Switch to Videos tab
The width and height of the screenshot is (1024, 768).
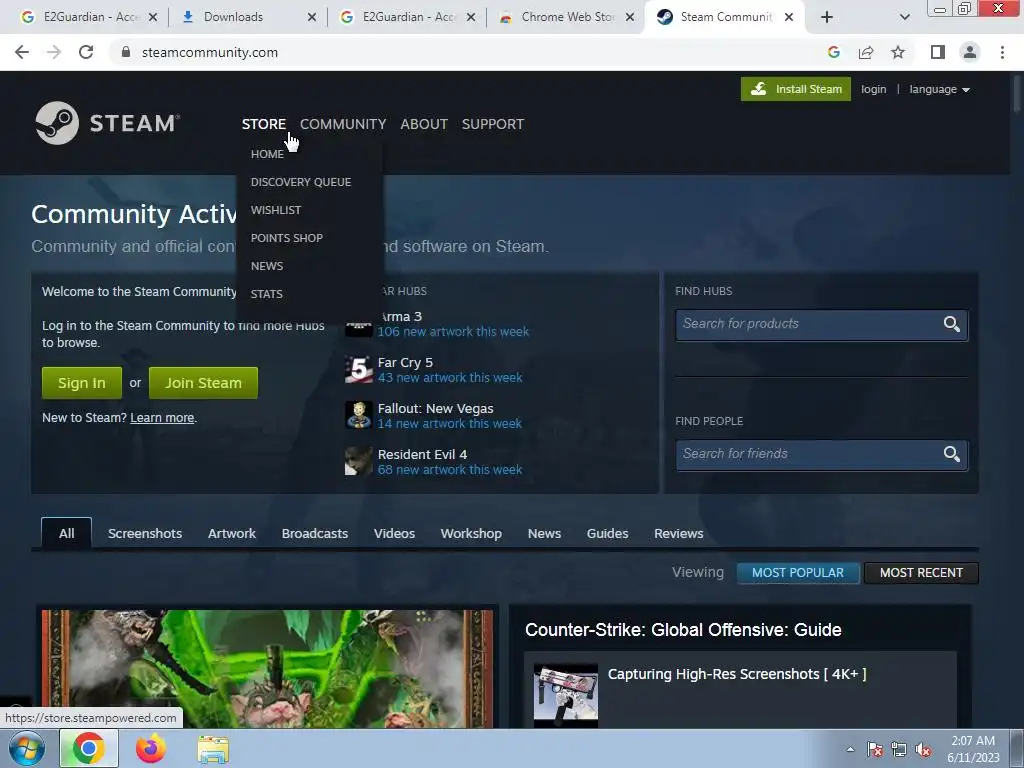click(394, 534)
